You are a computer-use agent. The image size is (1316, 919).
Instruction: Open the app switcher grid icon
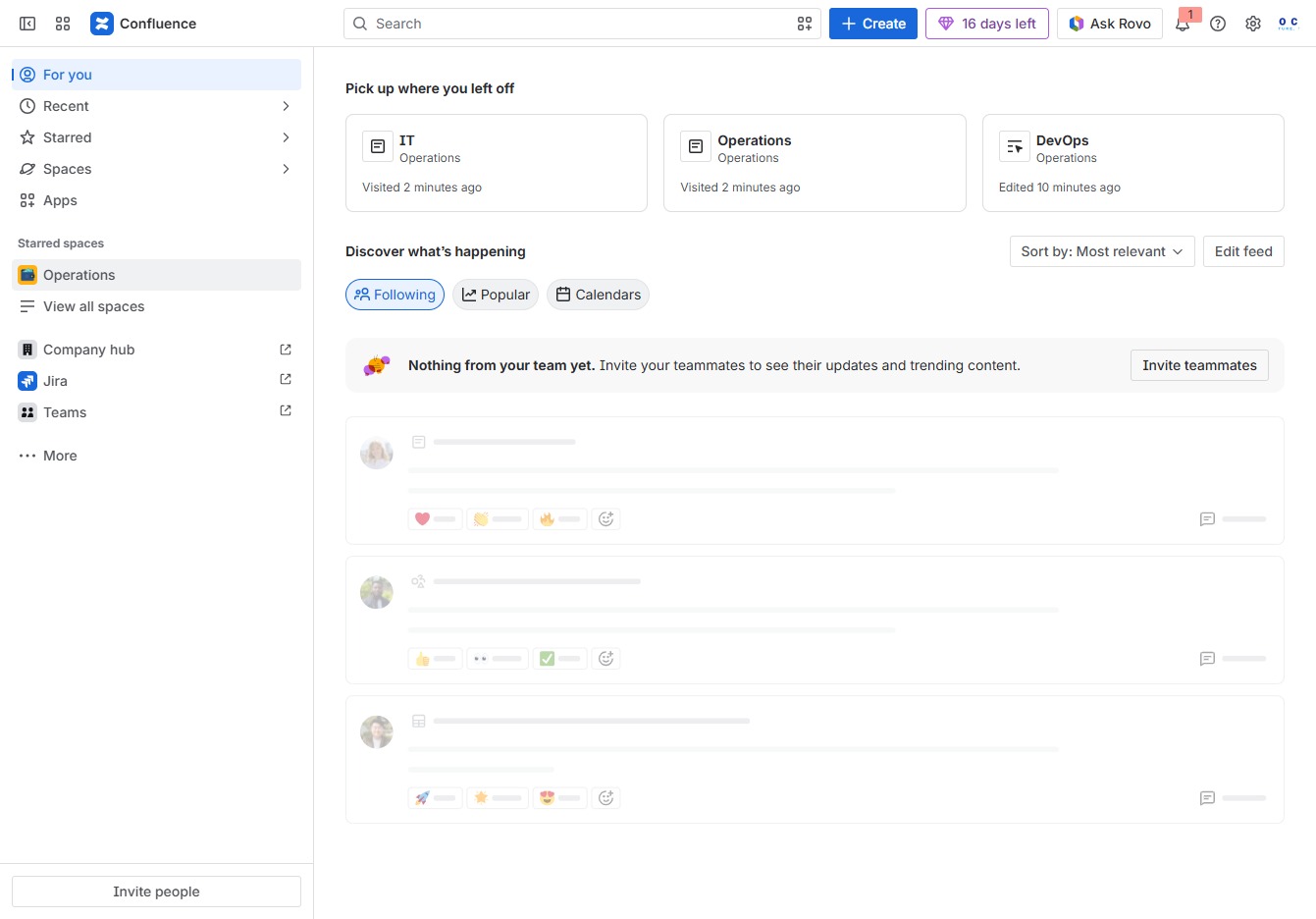tap(63, 24)
